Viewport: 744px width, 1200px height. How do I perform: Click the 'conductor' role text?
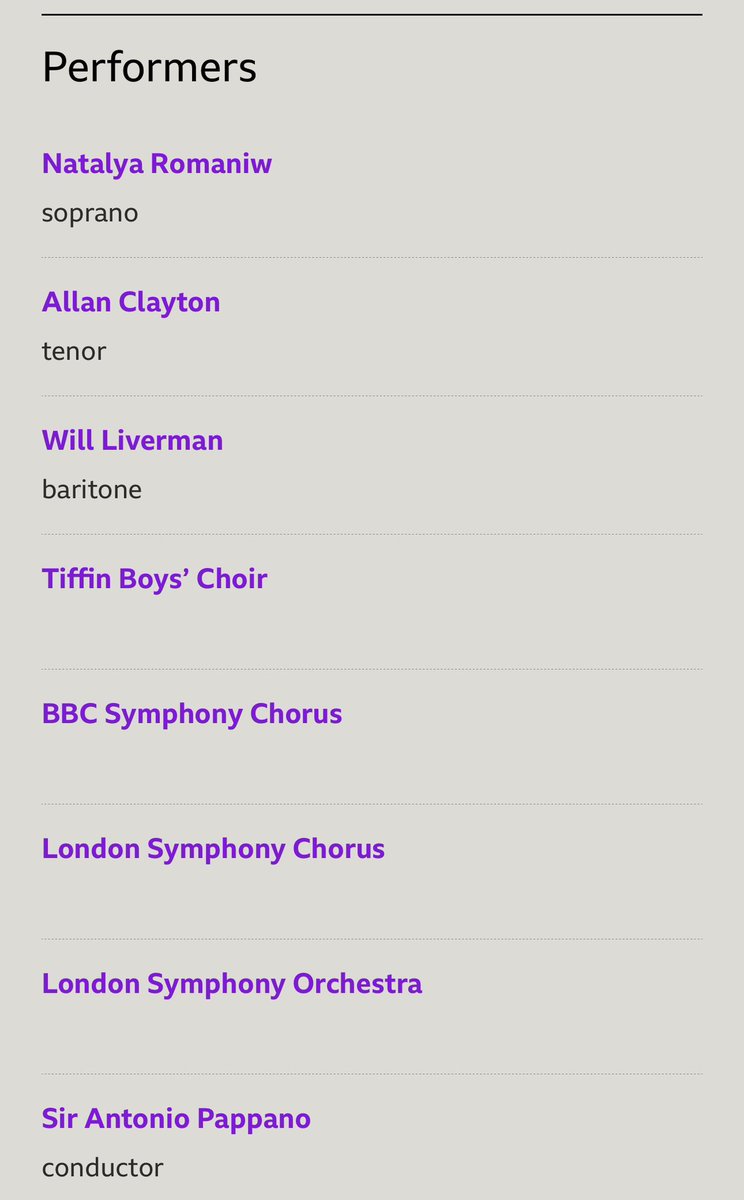[x=102, y=1167]
